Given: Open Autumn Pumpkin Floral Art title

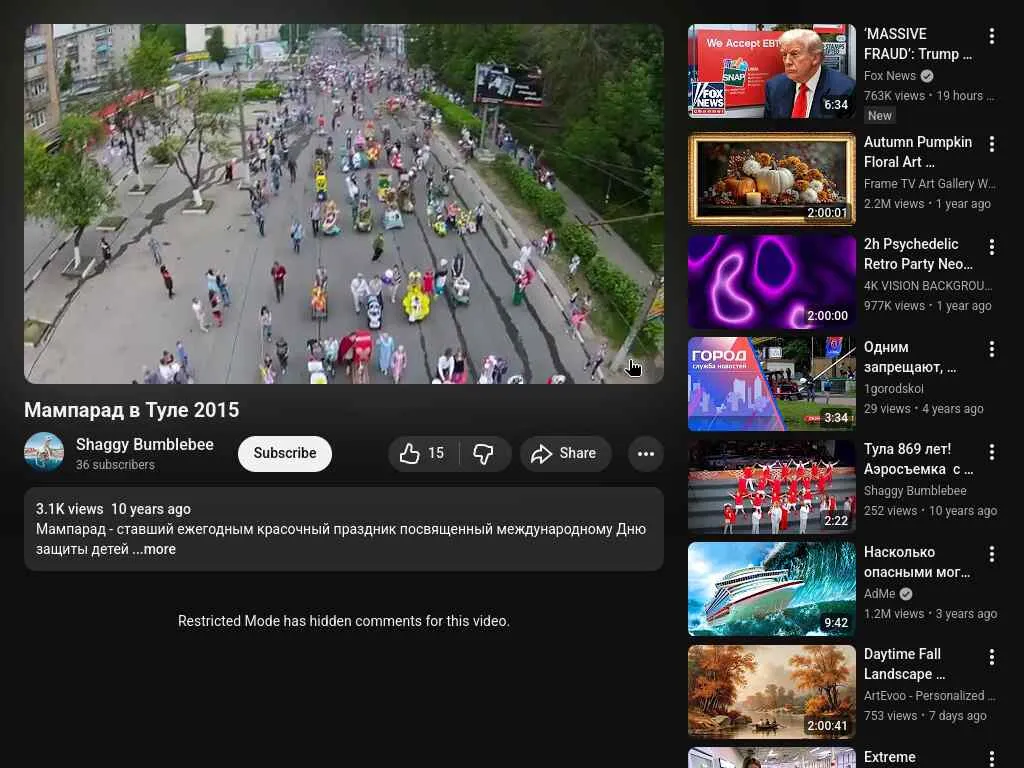Looking at the screenshot, I should [918, 152].
